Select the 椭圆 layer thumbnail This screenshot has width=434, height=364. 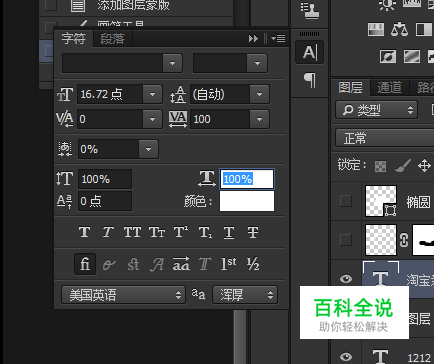click(x=381, y=201)
